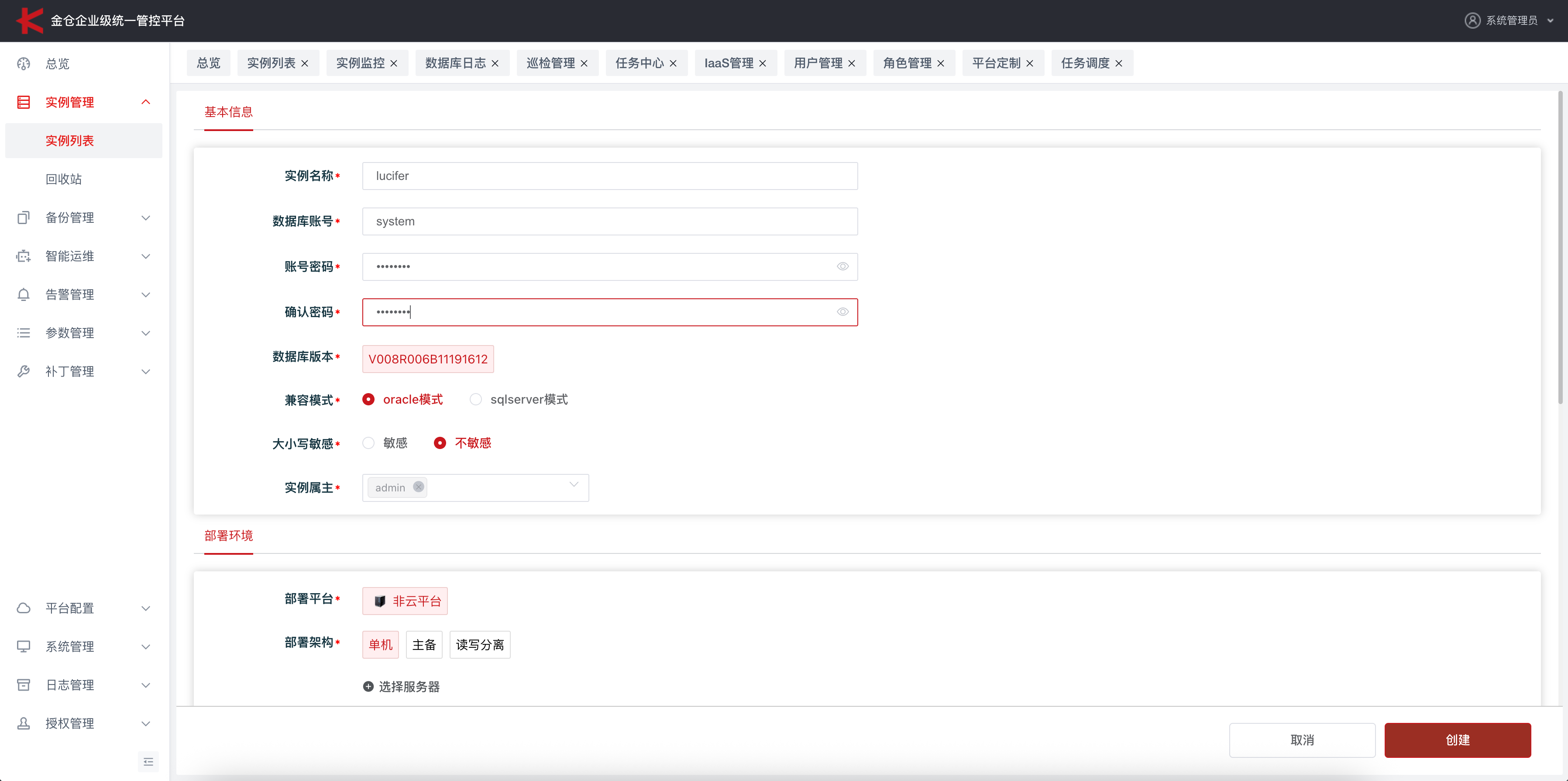Click the 实例名称 input field
Viewport: 1568px width, 781px height.
click(x=609, y=176)
